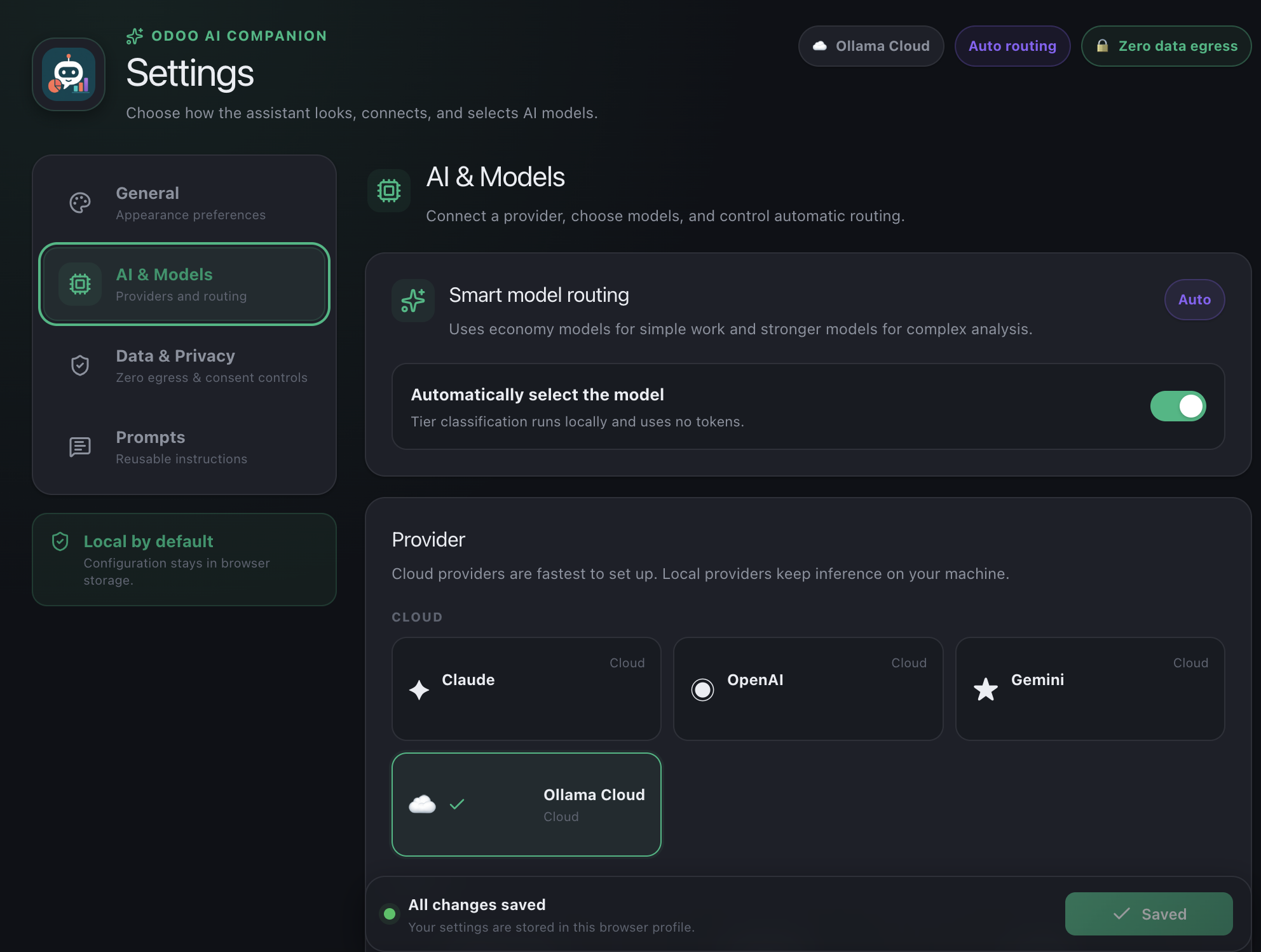Toggle Automatically select the model switch
This screenshot has width=1261, height=952.
pos(1178,406)
